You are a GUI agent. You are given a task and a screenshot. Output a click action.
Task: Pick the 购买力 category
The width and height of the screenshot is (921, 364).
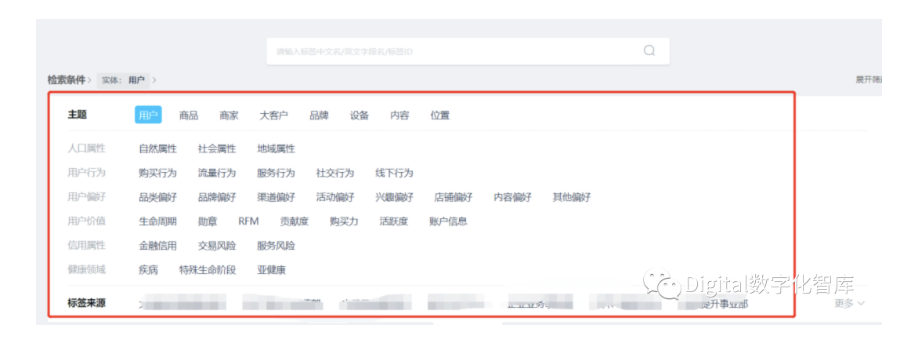pyautogui.click(x=344, y=221)
